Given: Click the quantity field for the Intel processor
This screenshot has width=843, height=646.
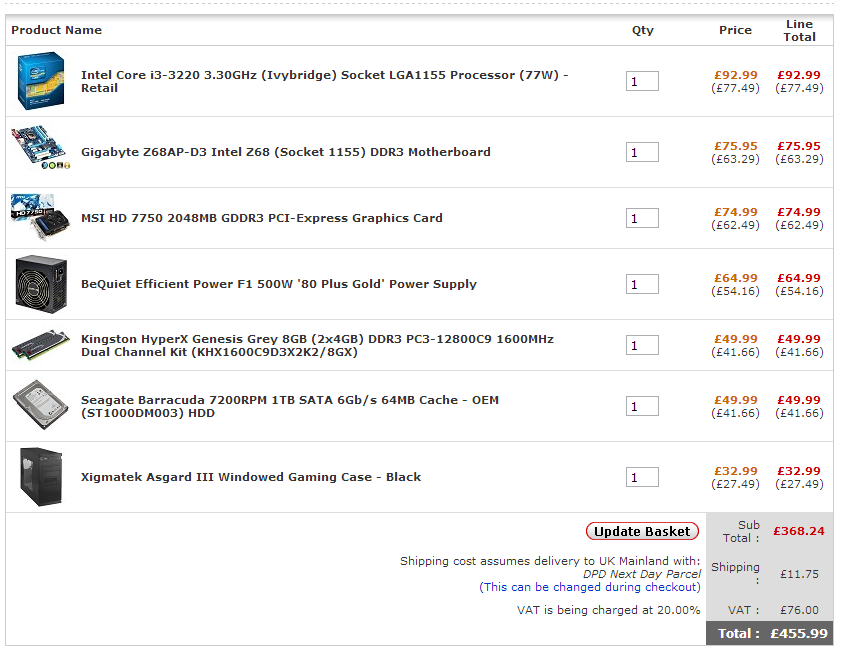Looking at the screenshot, I should tap(642, 82).
